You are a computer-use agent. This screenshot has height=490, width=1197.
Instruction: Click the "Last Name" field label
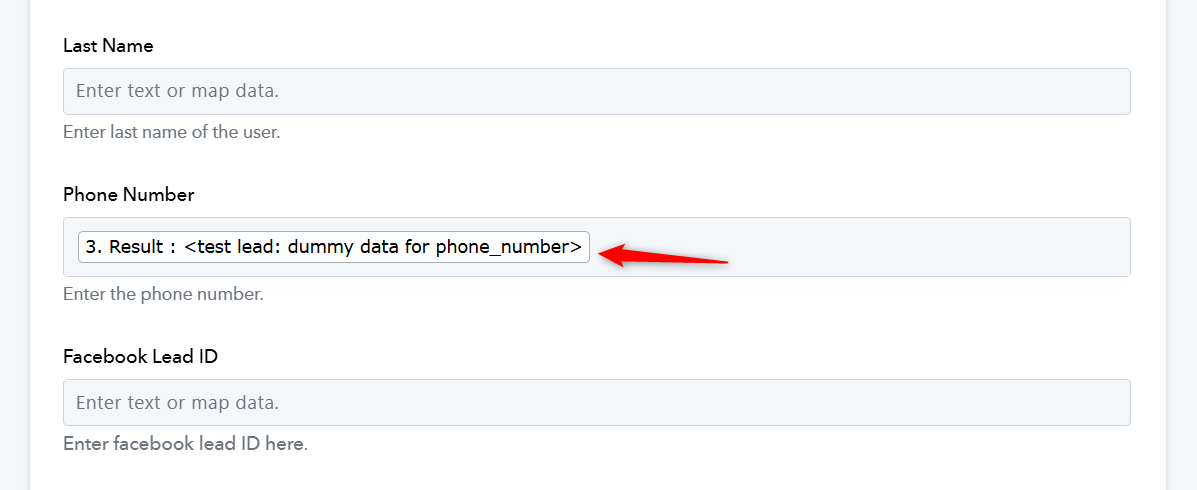(108, 46)
